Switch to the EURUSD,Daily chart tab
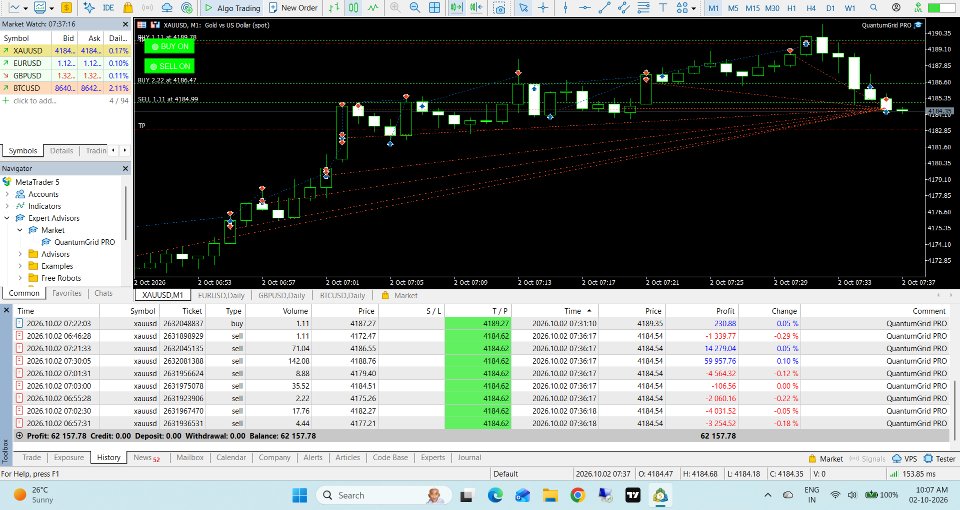This screenshot has height=510, width=960. (221, 295)
